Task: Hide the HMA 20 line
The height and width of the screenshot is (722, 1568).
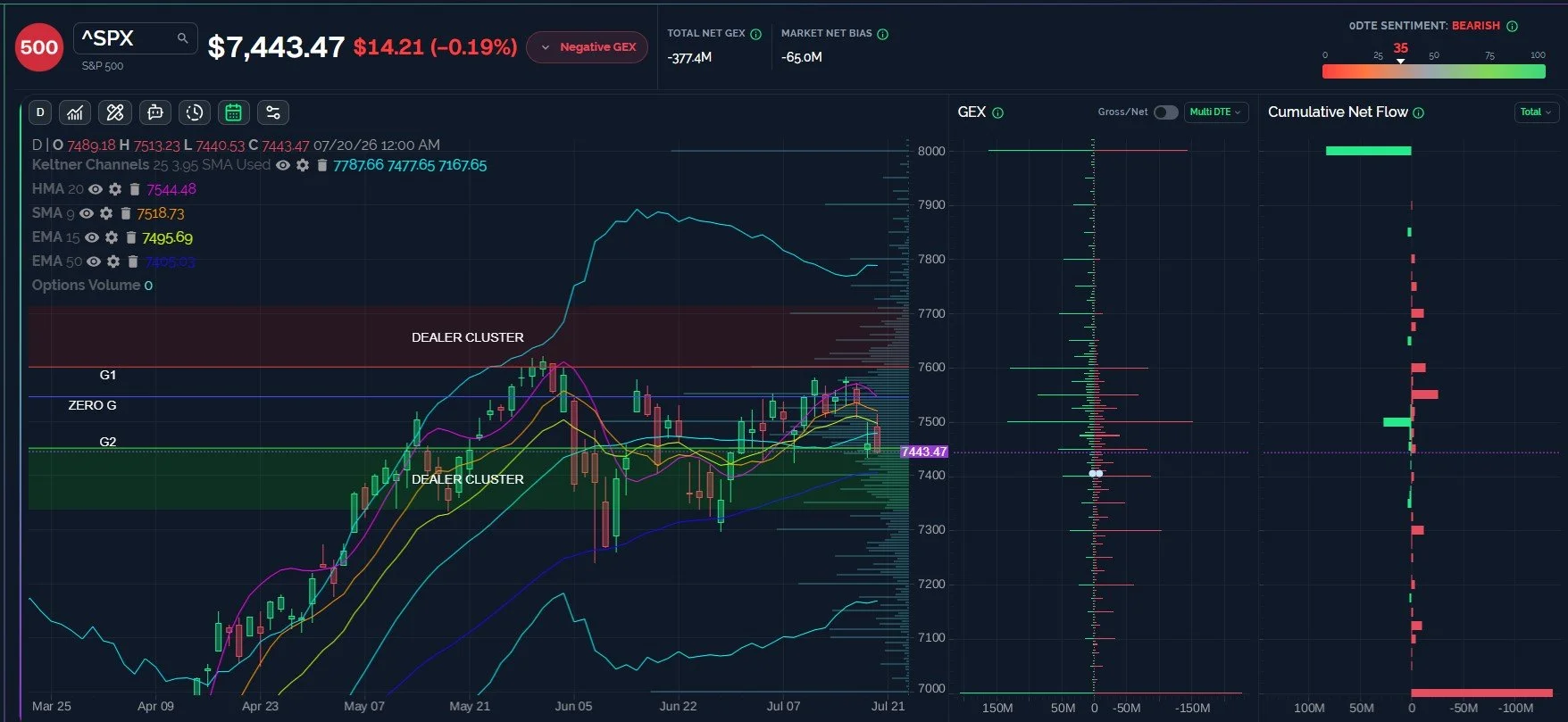Action: [96, 189]
